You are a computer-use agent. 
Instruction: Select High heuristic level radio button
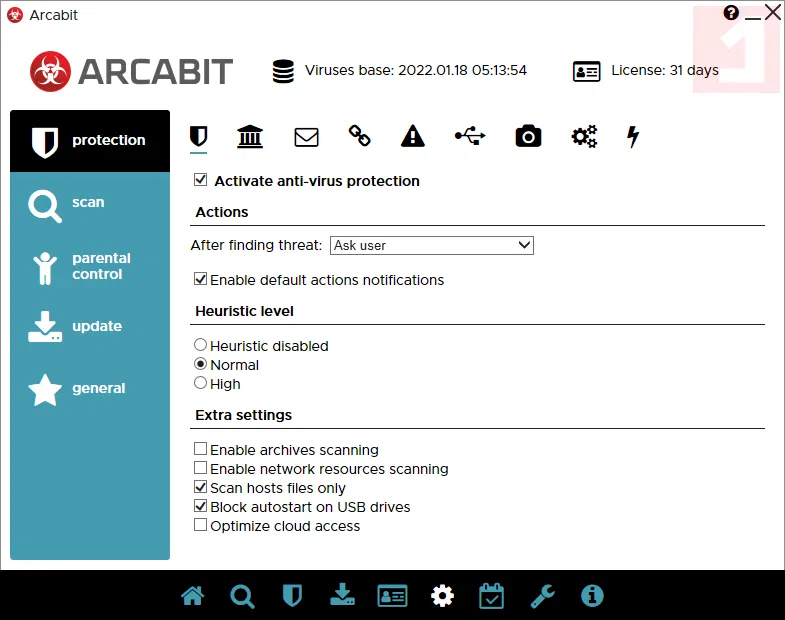pyautogui.click(x=200, y=383)
